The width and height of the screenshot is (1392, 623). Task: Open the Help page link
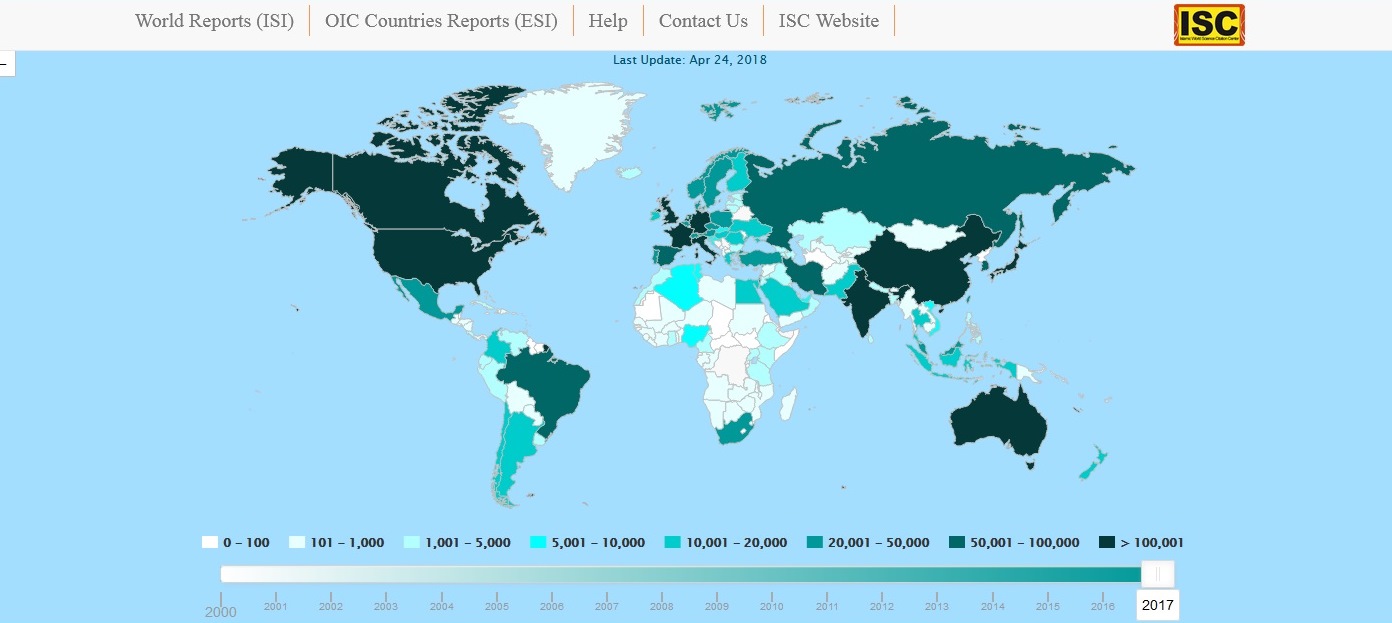608,21
